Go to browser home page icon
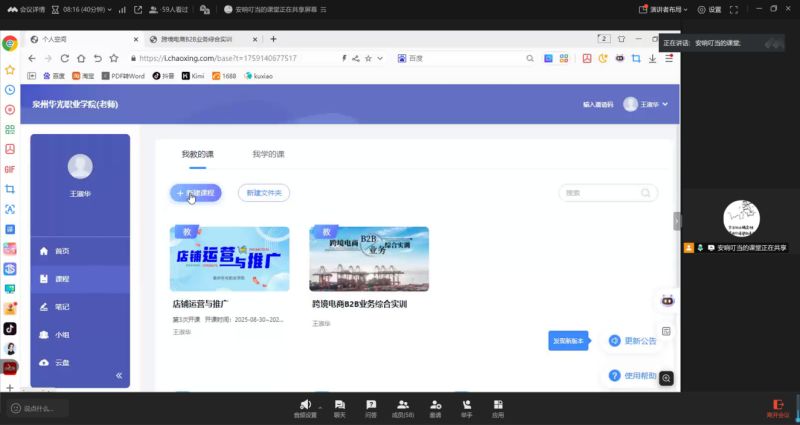This screenshot has width=800, height=425. tap(81, 59)
